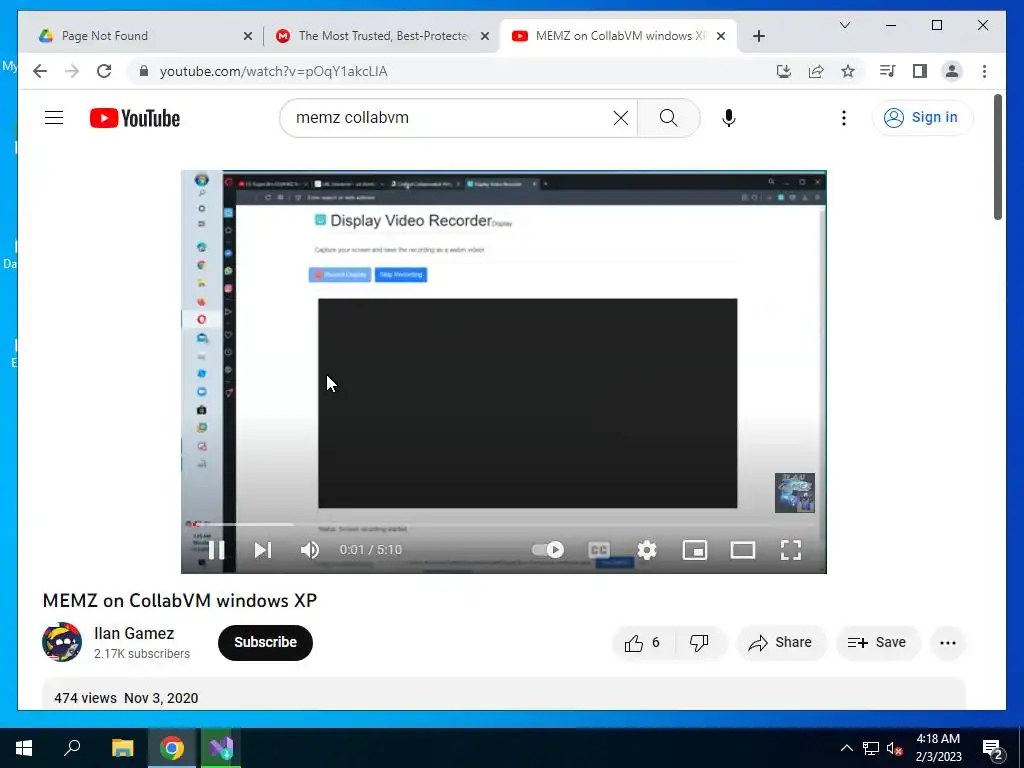This screenshot has width=1024, height=768.
Task: Enter full screen video mode
Action: pos(790,550)
